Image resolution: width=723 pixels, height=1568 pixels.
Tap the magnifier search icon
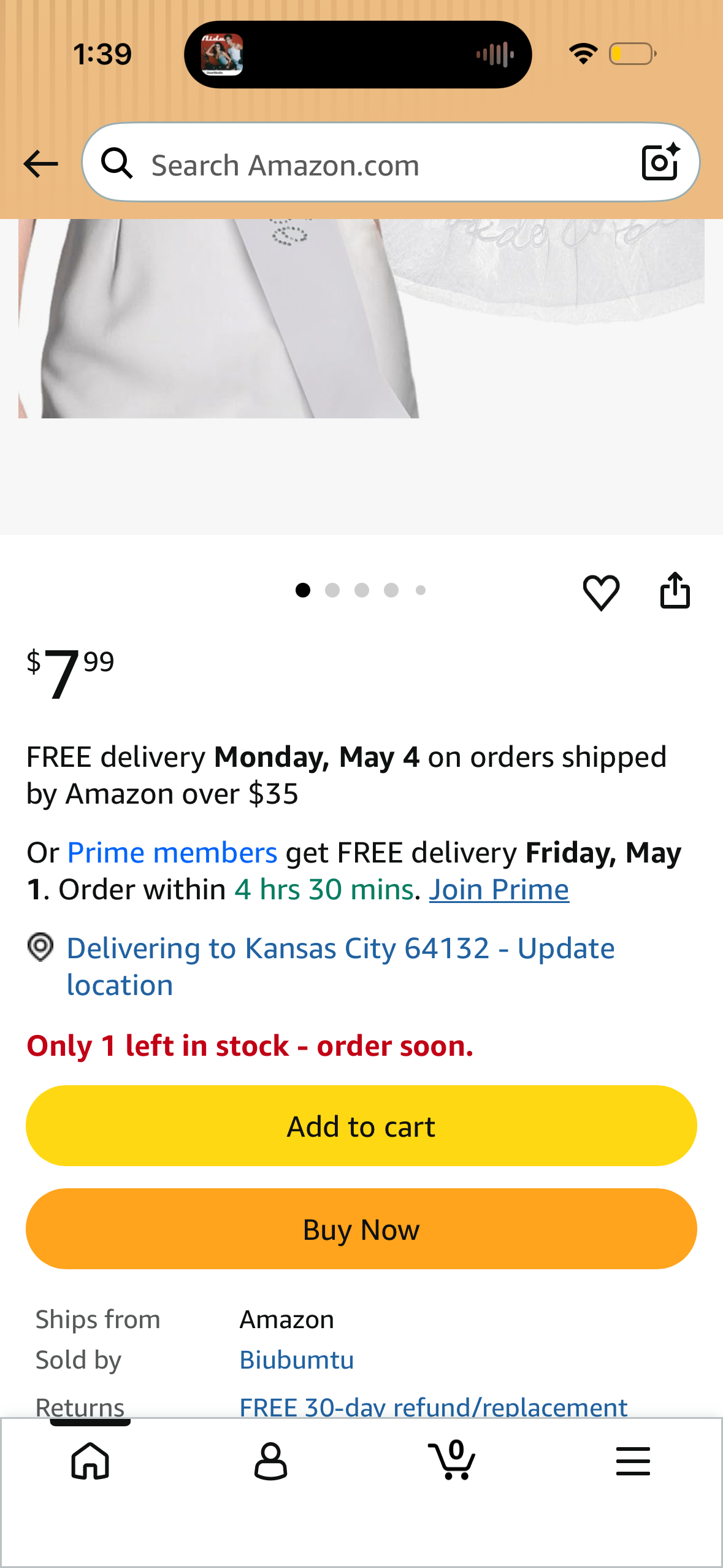(x=117, y=163)
